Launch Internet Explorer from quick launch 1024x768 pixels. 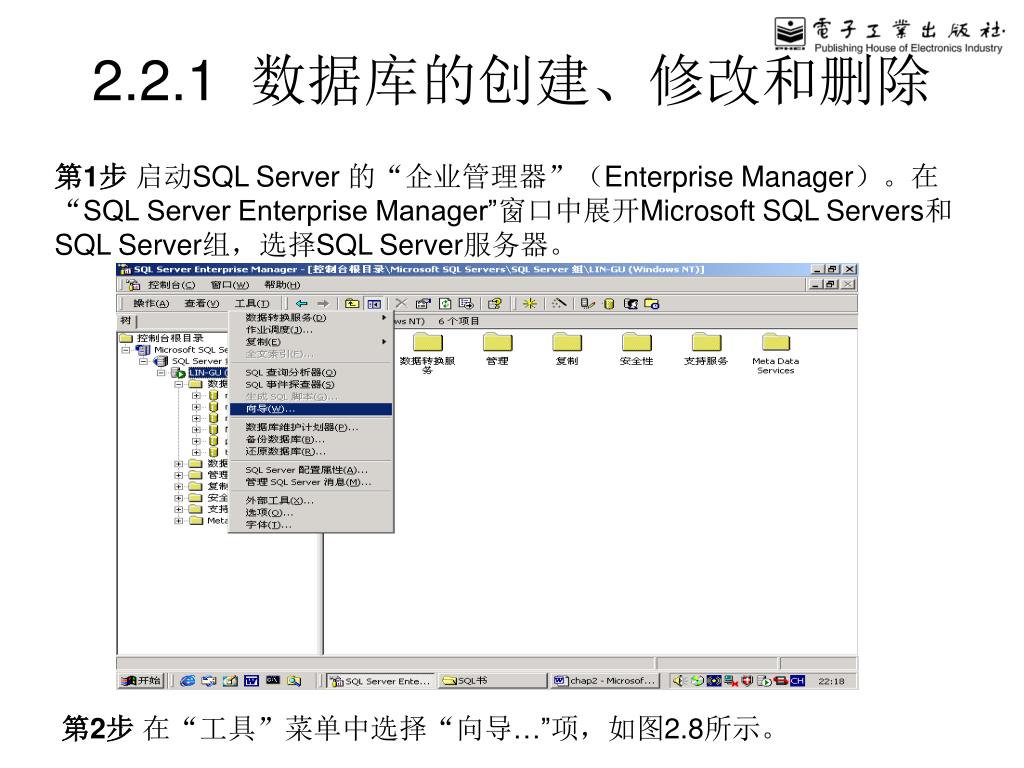(x=187, y=680)
